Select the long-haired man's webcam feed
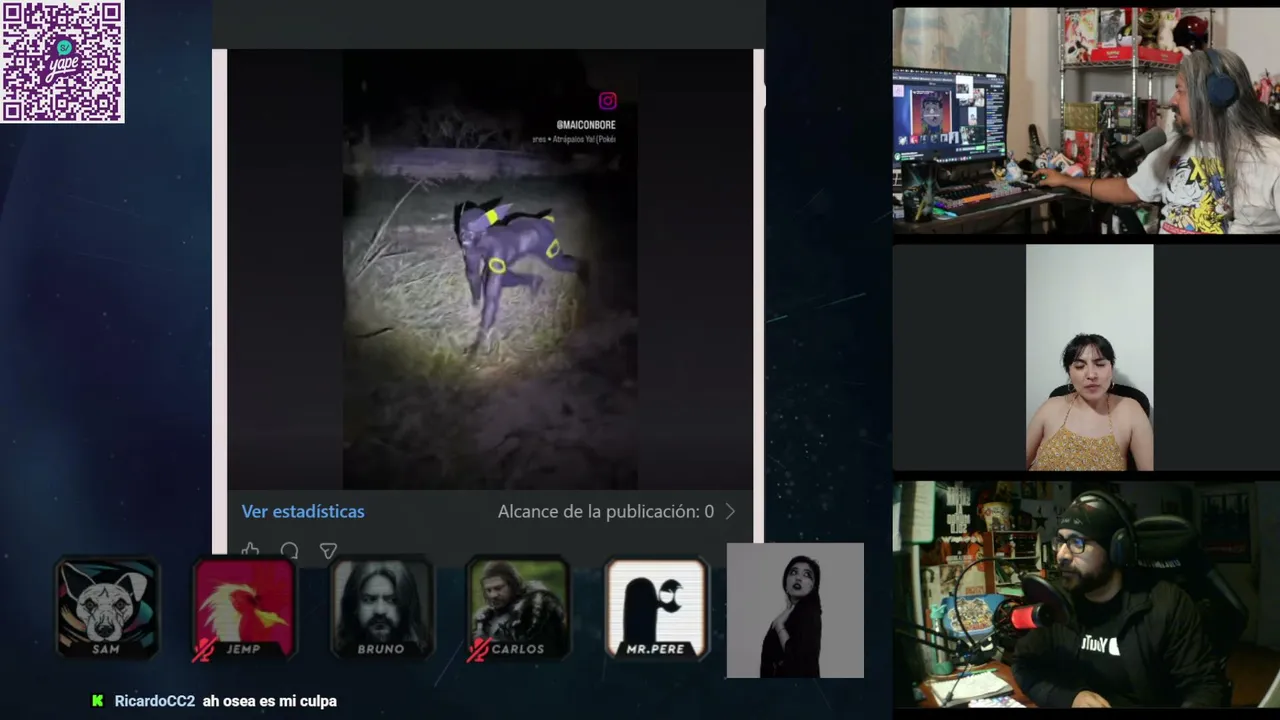Screen dimensions: 1280x720 (1086, 121)
